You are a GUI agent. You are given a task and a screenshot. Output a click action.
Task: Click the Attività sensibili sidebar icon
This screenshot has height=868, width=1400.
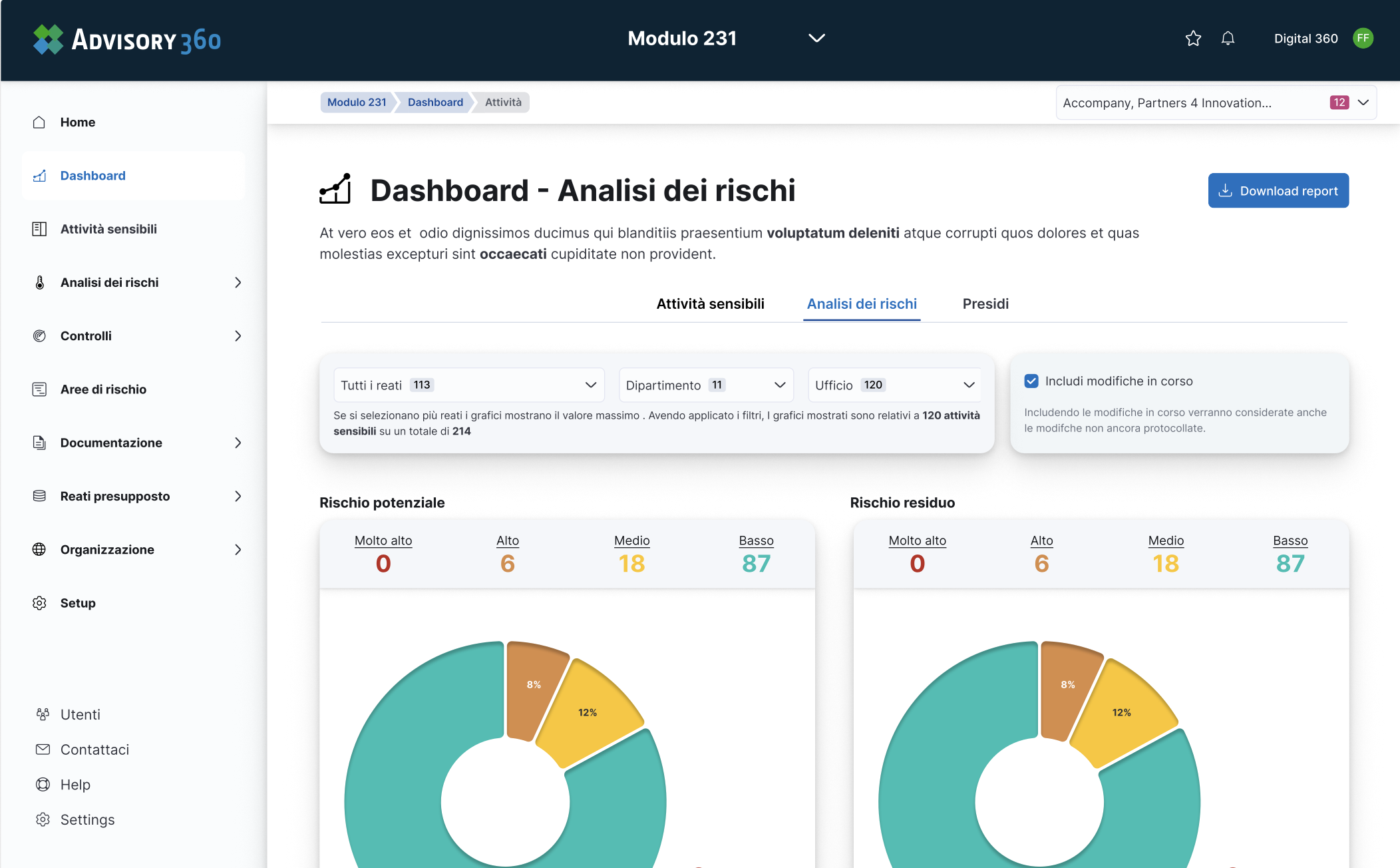(x=39, y=229)
